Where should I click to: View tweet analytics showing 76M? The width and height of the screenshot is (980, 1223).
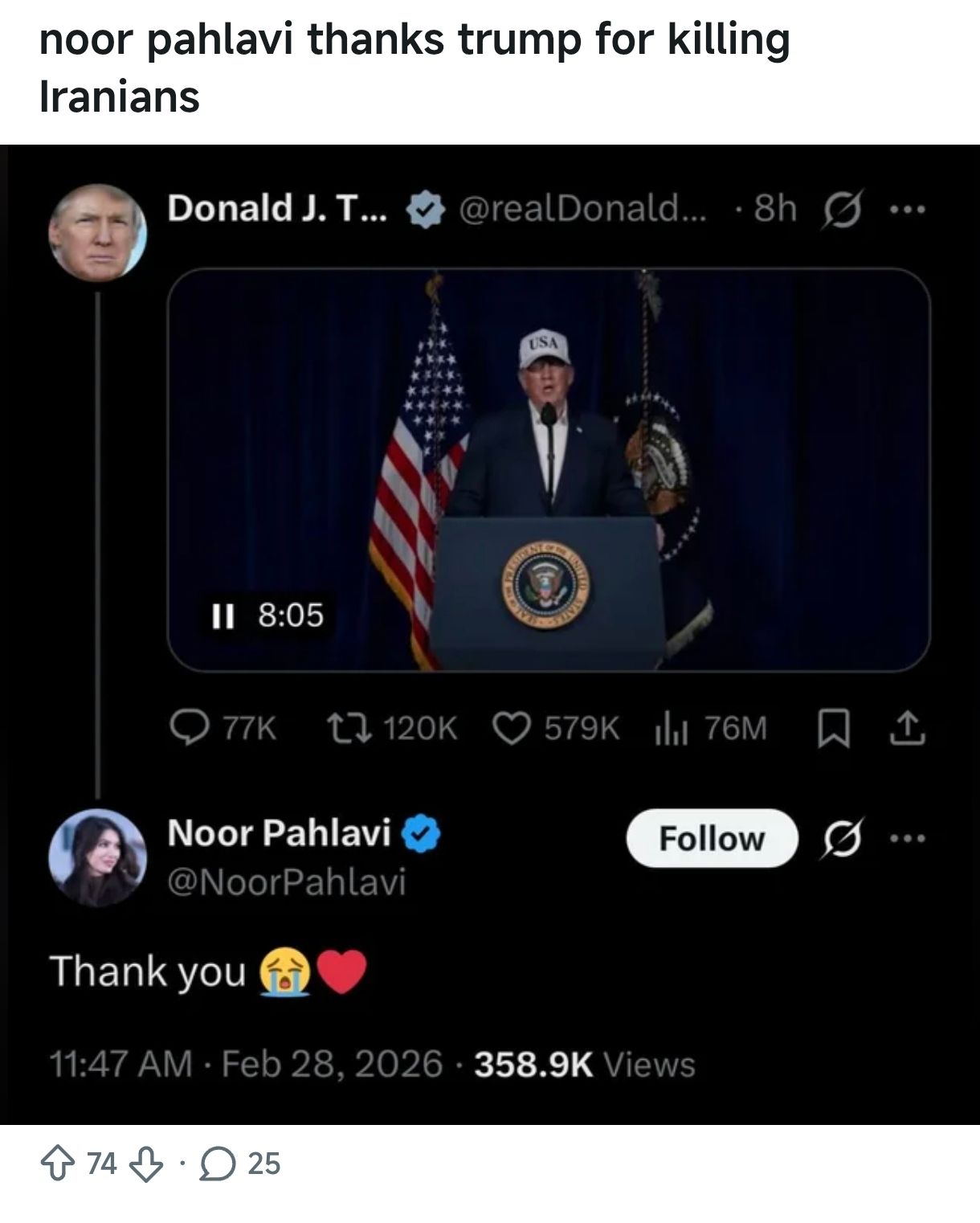(x=668, y=728)
